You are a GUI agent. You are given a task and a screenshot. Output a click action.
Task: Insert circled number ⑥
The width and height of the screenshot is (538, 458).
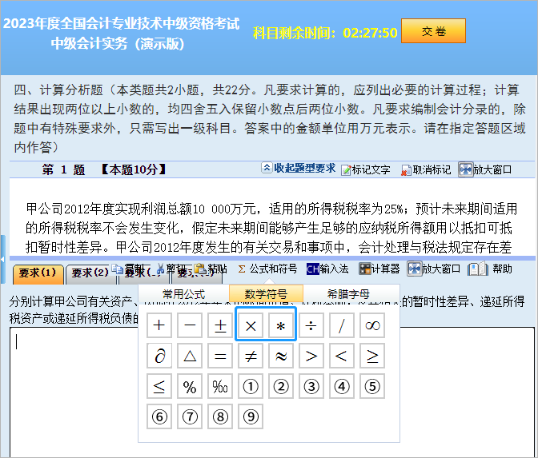coord(159,416)
